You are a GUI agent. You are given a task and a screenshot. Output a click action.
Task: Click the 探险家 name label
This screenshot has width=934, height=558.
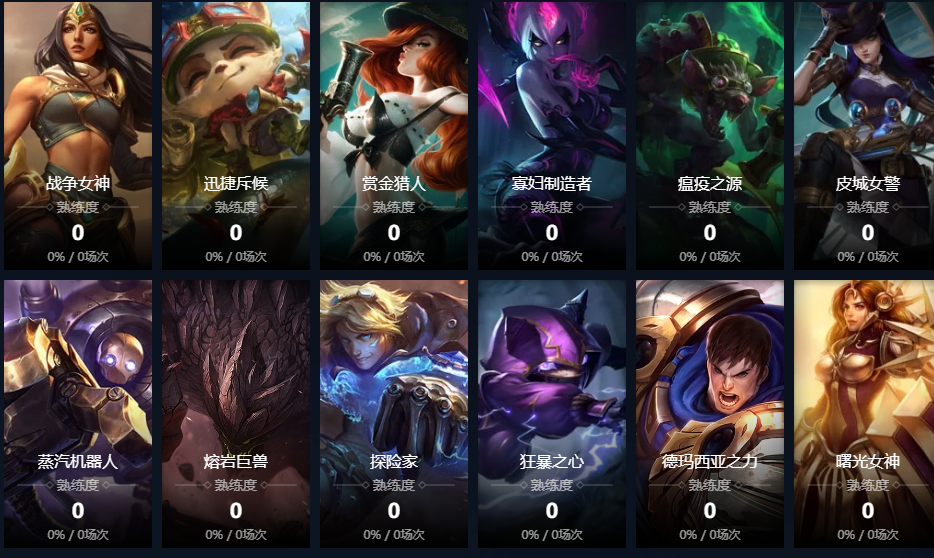[x=394, y=462]
